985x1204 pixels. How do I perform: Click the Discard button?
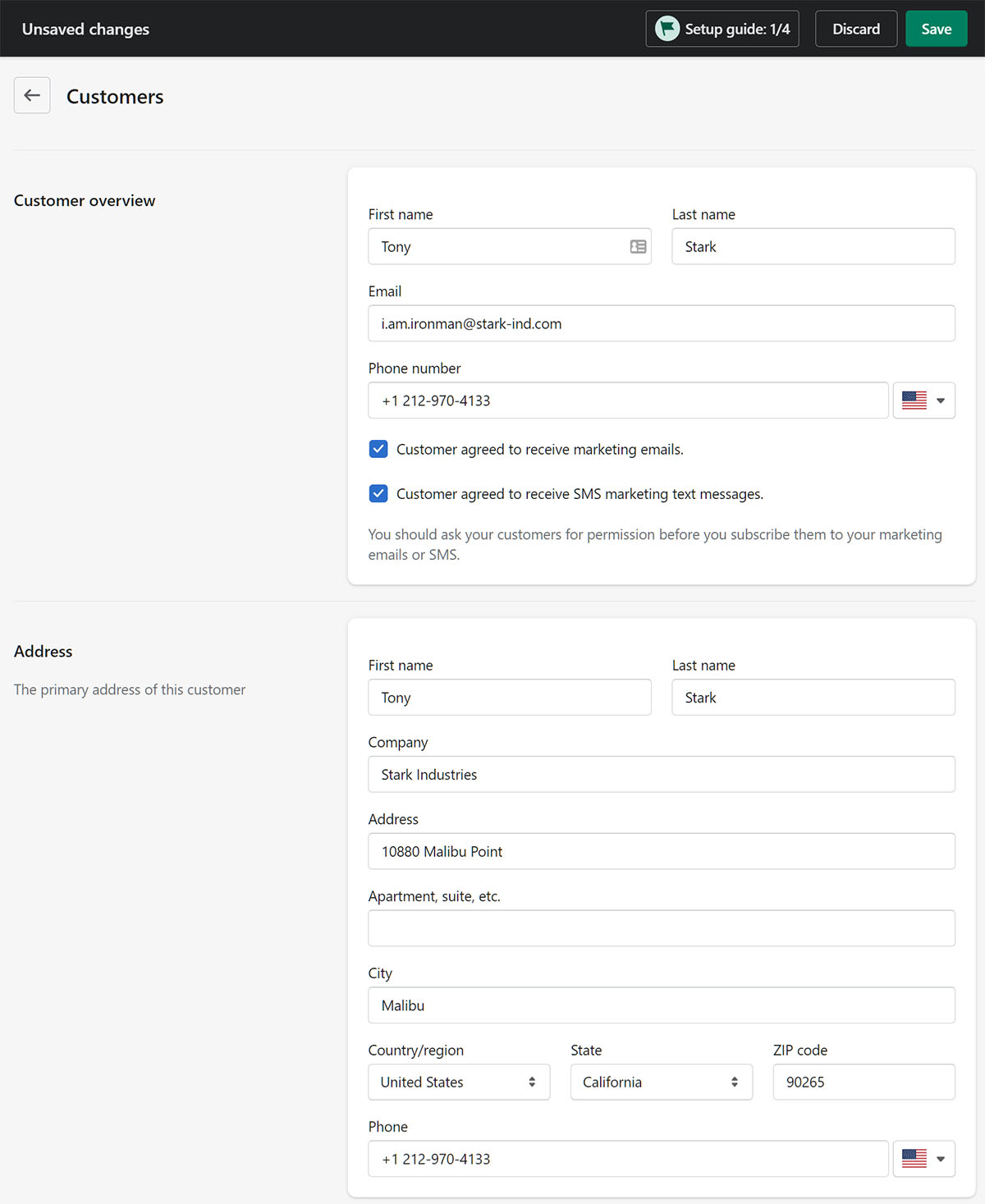[856, 29]
